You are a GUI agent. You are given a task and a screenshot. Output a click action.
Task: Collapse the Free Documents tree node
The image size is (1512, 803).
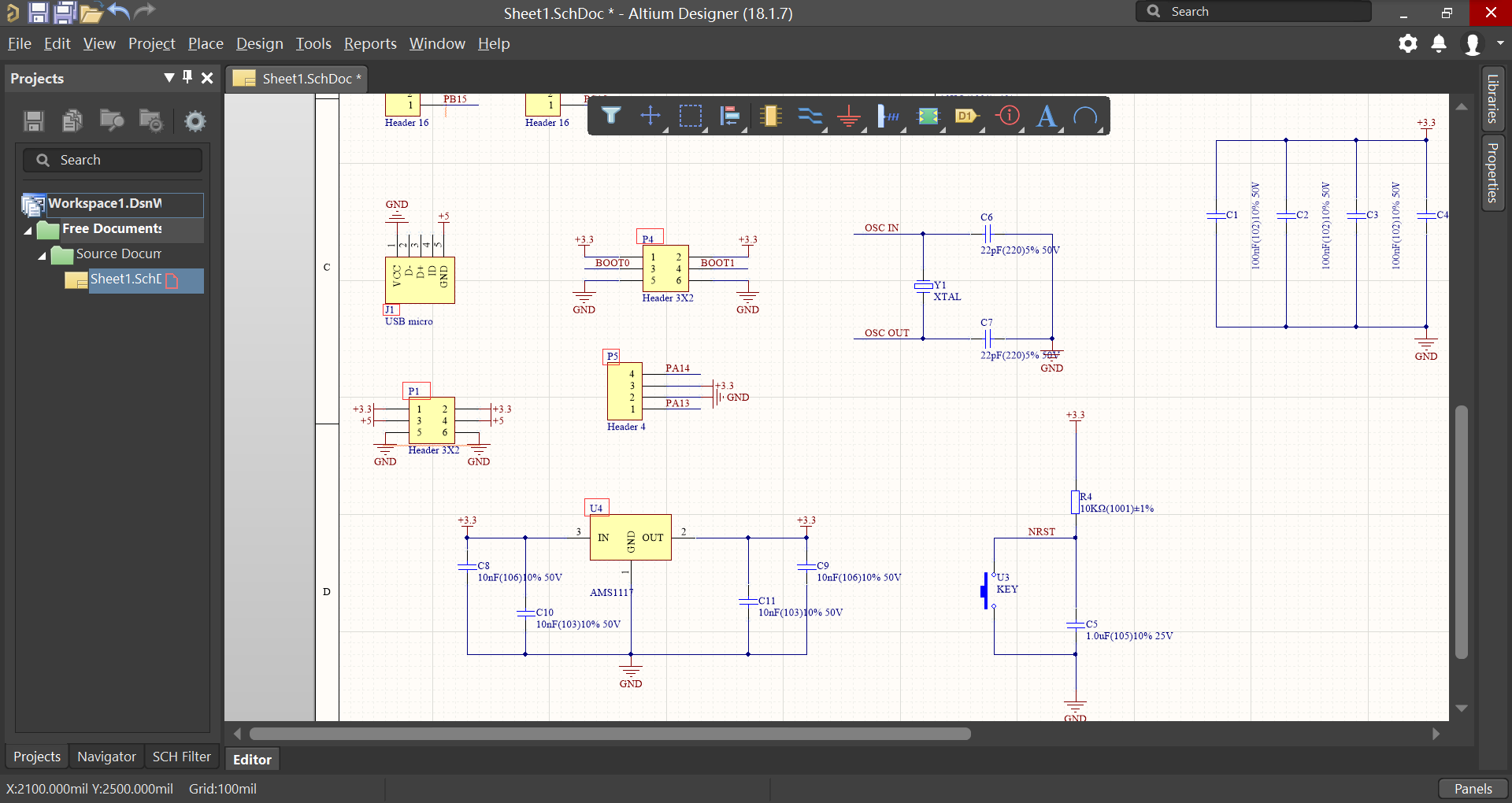pyautogui.click(x=26, y=229)
